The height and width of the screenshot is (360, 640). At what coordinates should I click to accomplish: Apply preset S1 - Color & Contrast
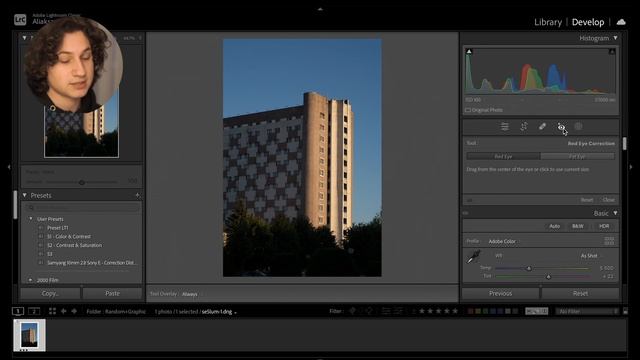(69, 236)
